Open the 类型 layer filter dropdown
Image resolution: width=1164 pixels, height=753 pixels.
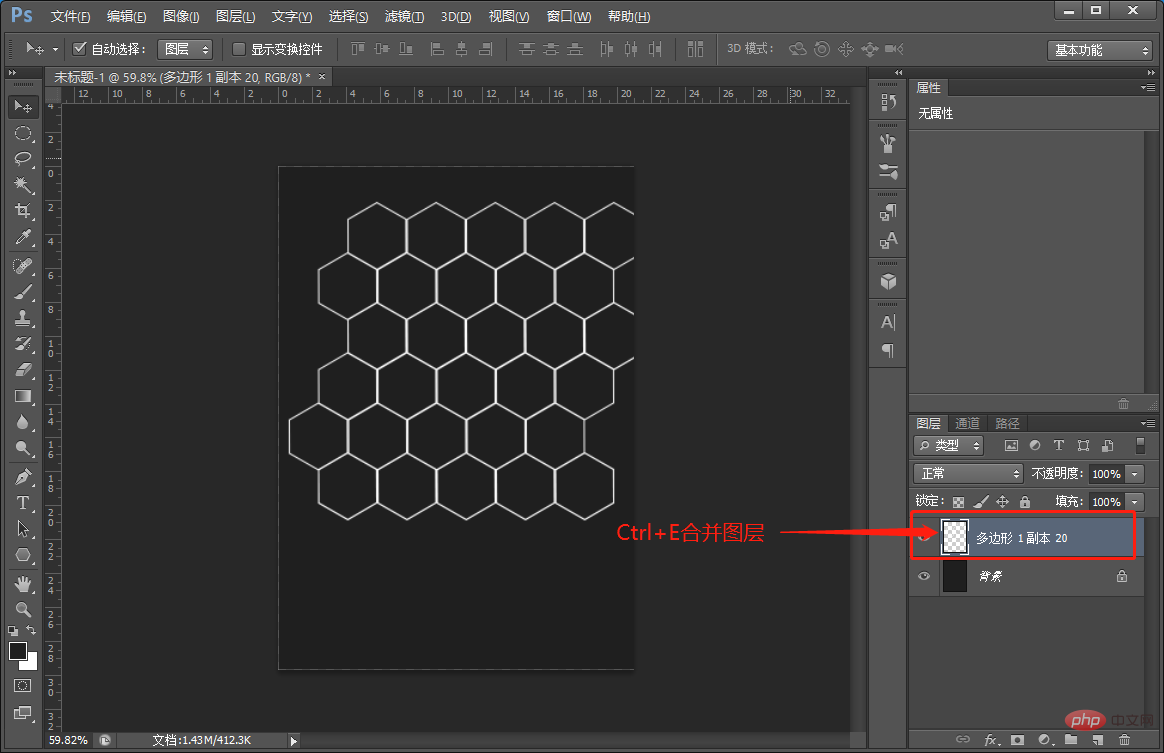point(949,446)
